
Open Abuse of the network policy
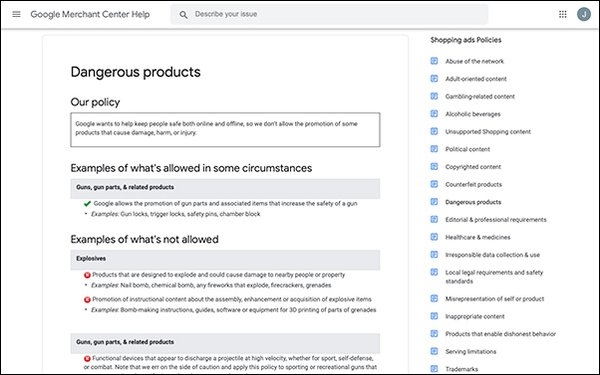coord(474,61)
